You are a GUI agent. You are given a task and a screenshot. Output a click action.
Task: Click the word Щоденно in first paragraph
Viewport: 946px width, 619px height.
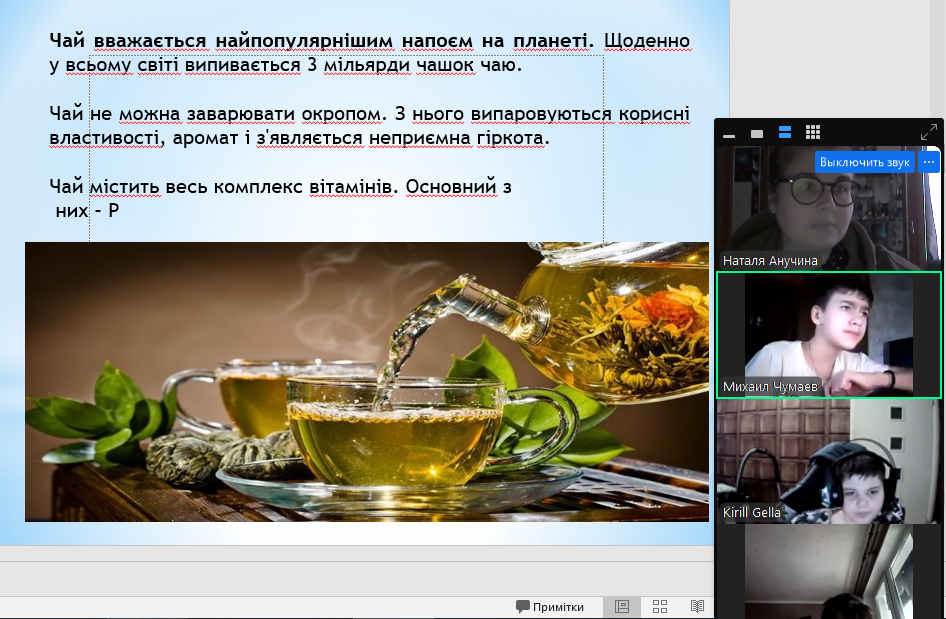646,41
